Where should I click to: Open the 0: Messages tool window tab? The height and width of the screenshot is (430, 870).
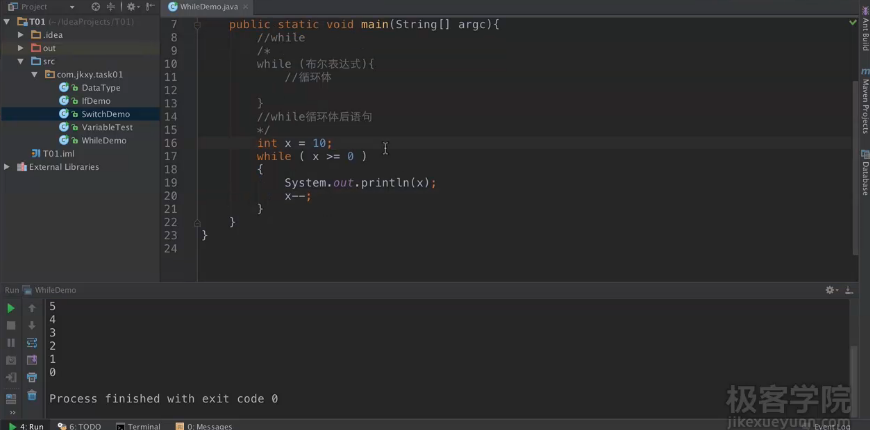[204, 426]
